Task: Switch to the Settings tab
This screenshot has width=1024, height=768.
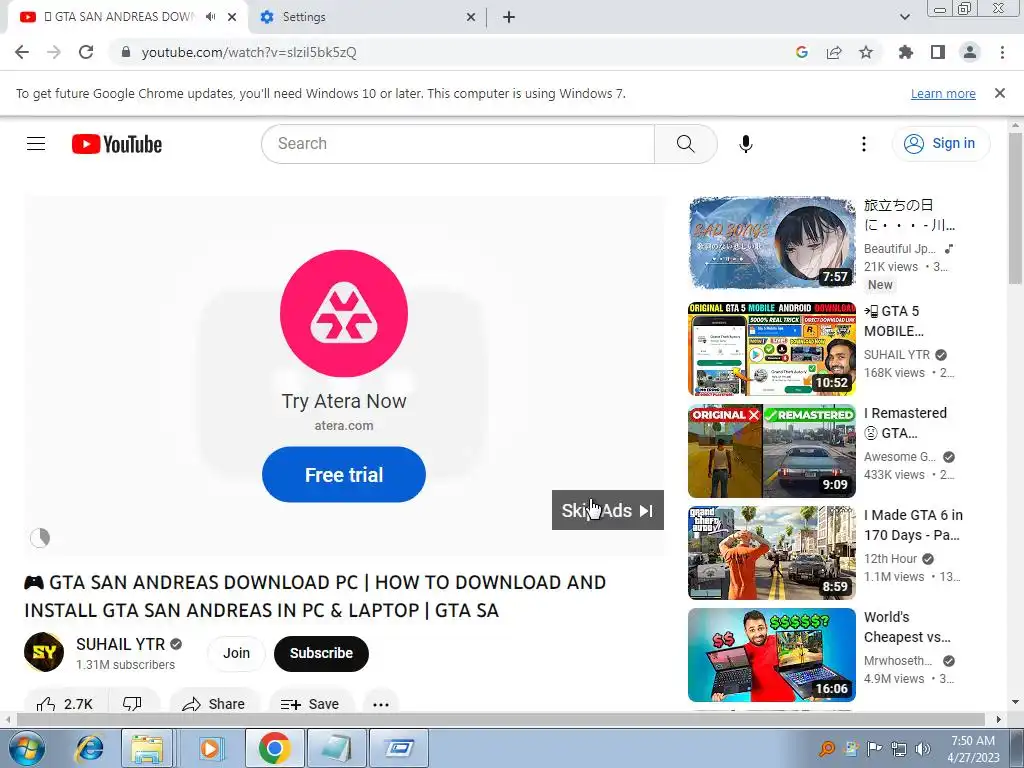Action: tap(368, 17)
